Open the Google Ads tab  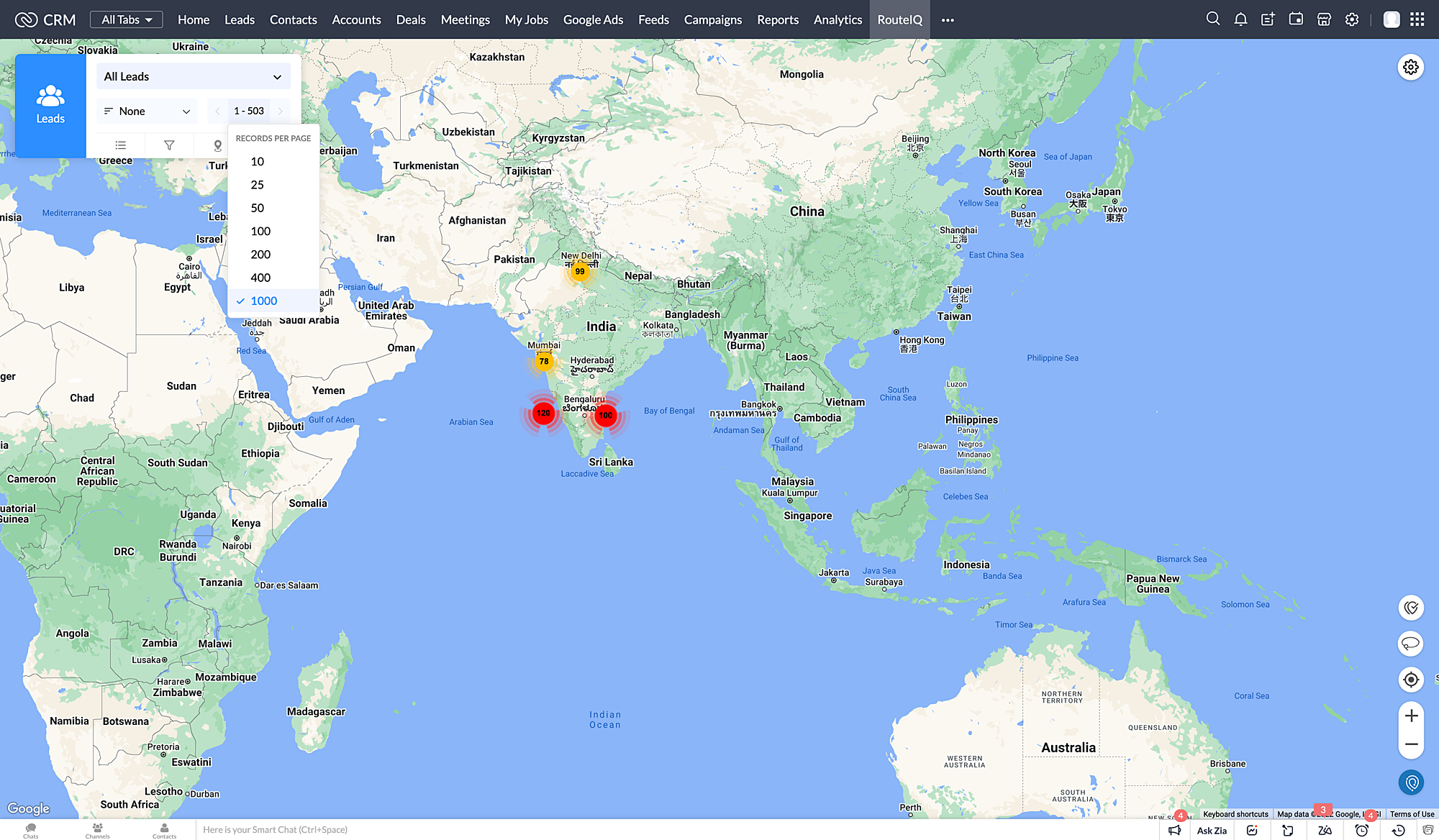pos(593,19)
